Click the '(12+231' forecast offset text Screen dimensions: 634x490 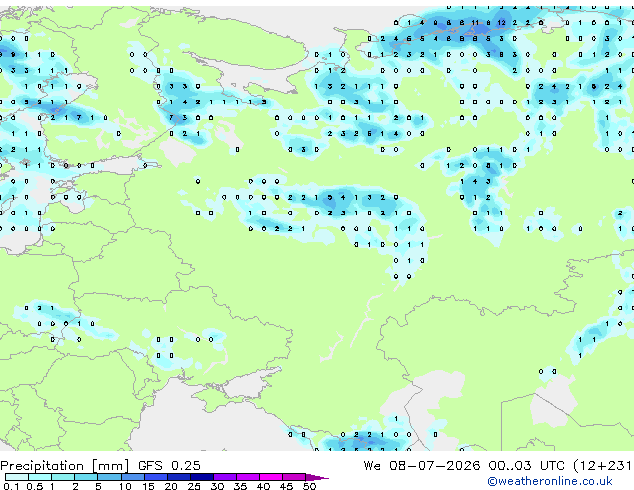click(x=603, y=466)
